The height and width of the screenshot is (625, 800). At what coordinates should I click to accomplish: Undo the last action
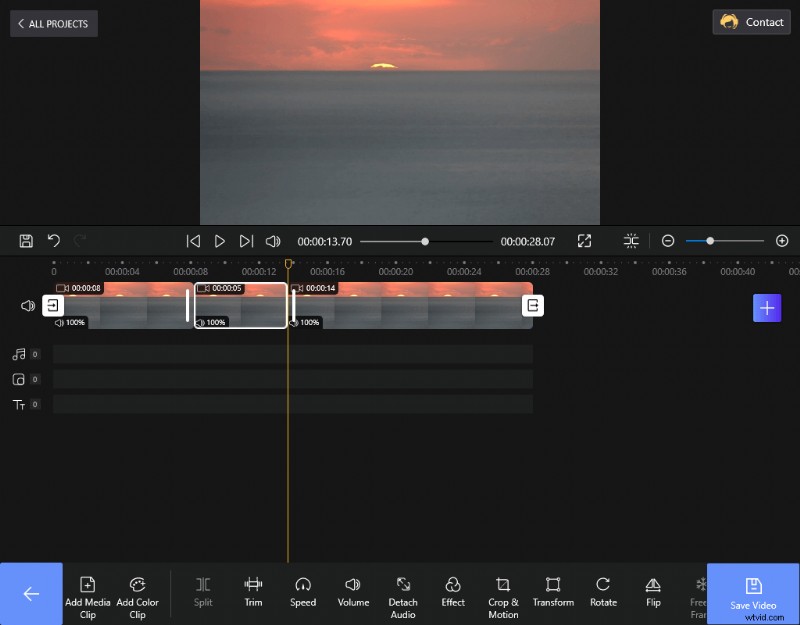tap(54, 241)
